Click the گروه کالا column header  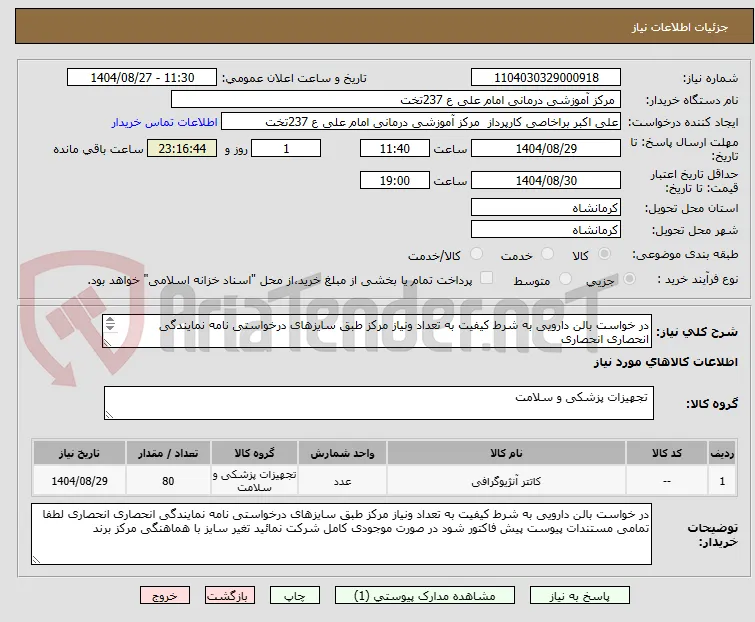(254, 453)
